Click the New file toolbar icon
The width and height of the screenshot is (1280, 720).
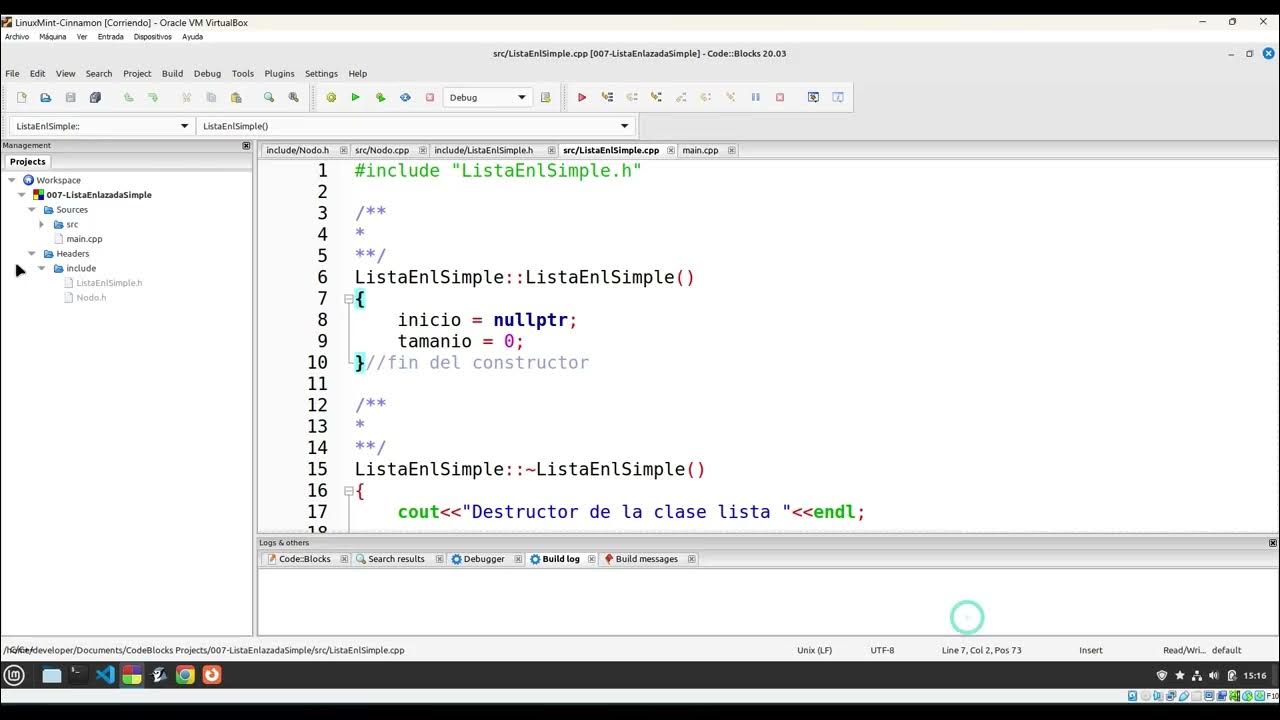(x=21, y=97)
